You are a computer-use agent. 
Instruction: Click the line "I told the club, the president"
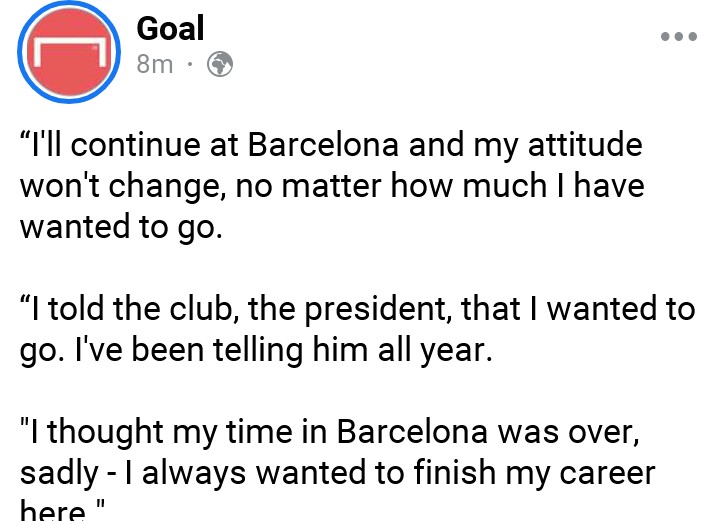pyautogui.click(x=356, y=309)
